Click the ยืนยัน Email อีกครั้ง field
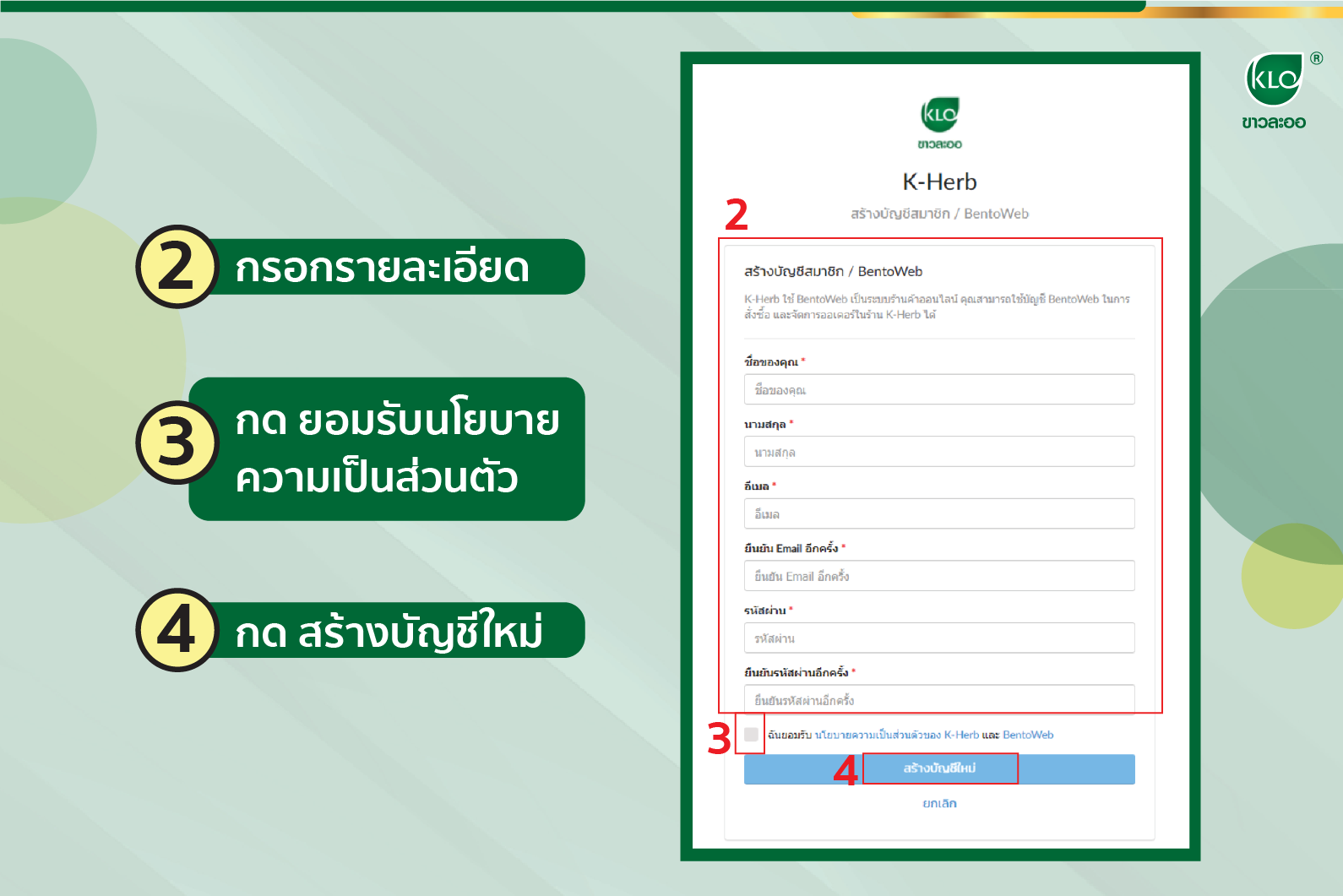The width and height of the screenshot is (1343, 896). click(938, 576)
